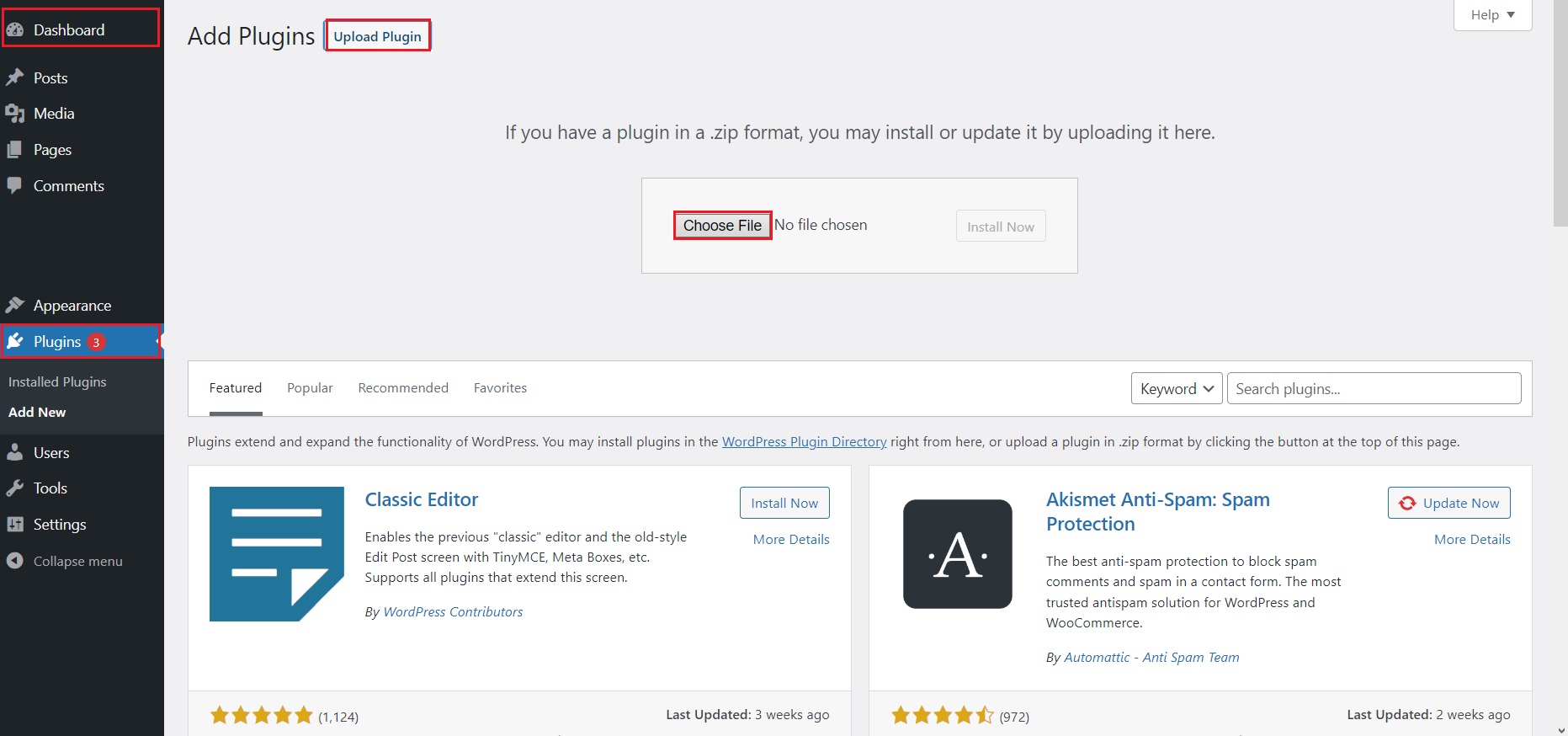Screen dimensions: 1568x736
Task: Open Installed Plugins submenu item
Action: pyautogui.click(x=57, y=381)
